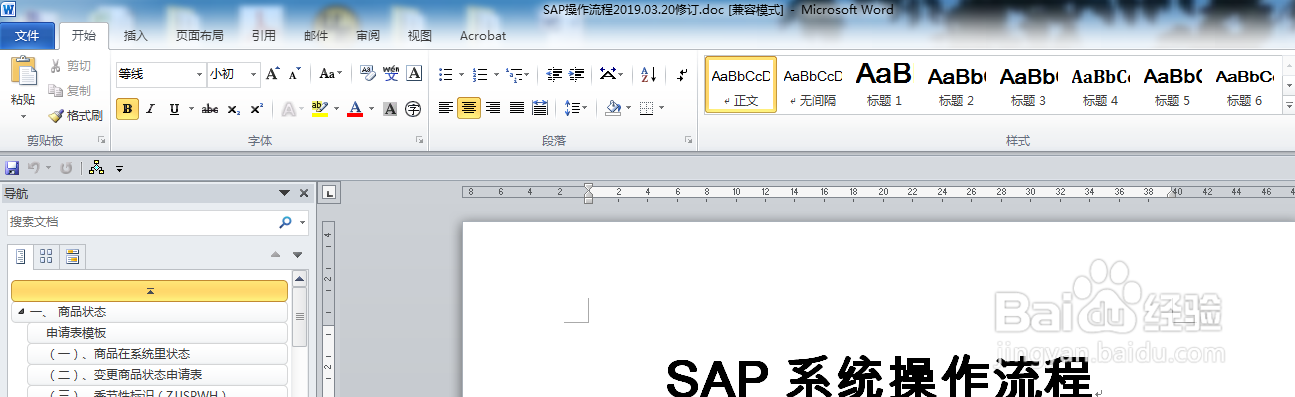Apply the 标题 1 style
Screen dimensions: 1295x397
[x=884, y=85]
